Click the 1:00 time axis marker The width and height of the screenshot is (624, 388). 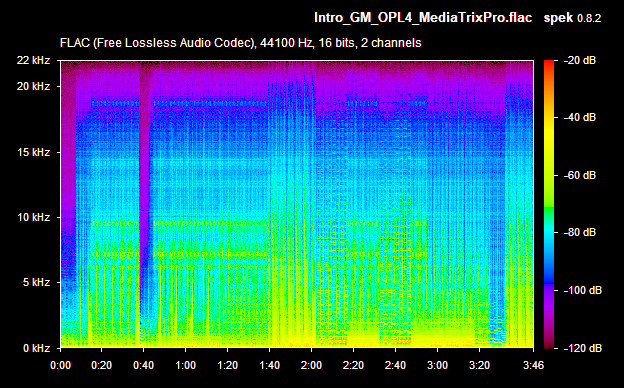[185, 365]
